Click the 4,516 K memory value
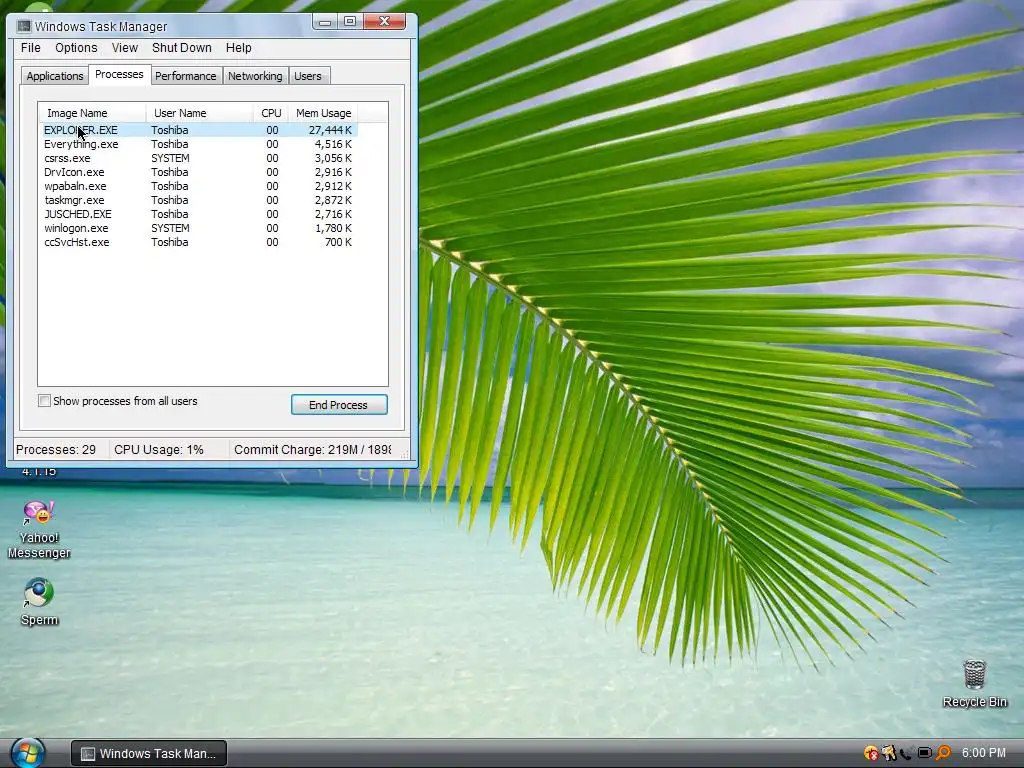 pos(333,144)
